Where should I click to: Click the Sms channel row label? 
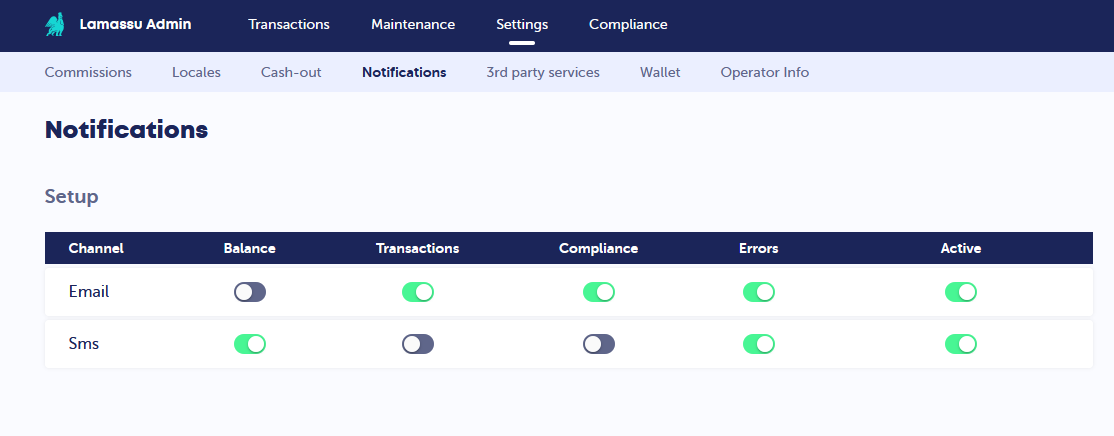click(84, 344)
